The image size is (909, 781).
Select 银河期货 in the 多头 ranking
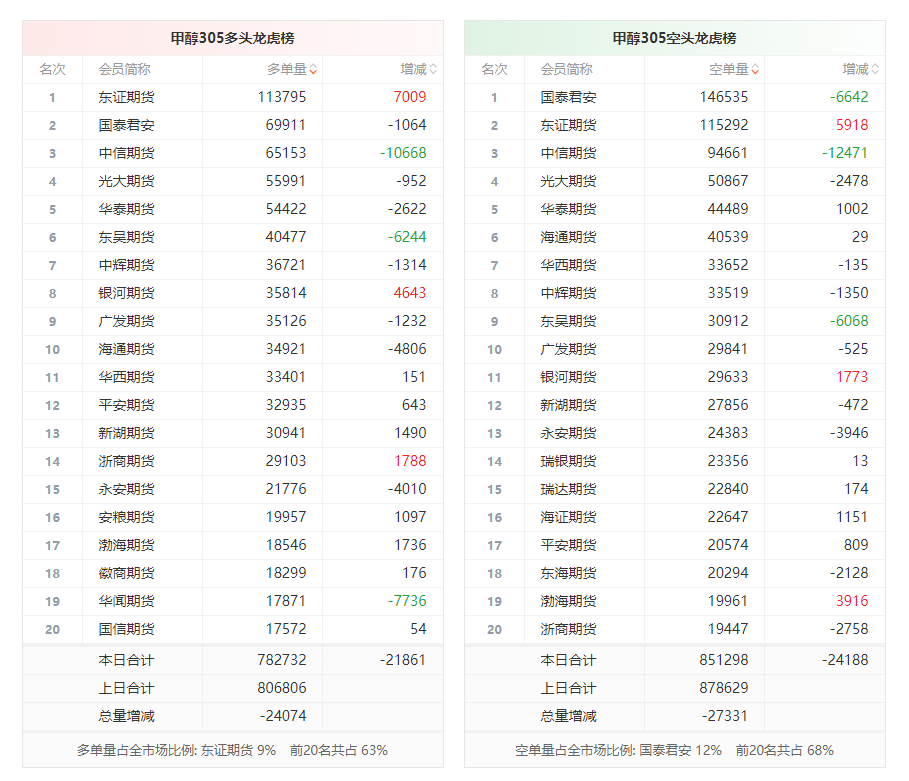(126, 293)
